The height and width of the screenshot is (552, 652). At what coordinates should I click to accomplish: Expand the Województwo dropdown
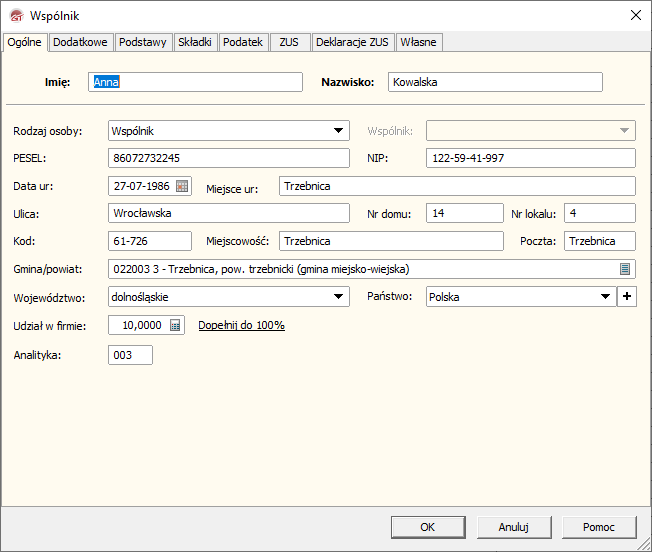click(338, 297)
